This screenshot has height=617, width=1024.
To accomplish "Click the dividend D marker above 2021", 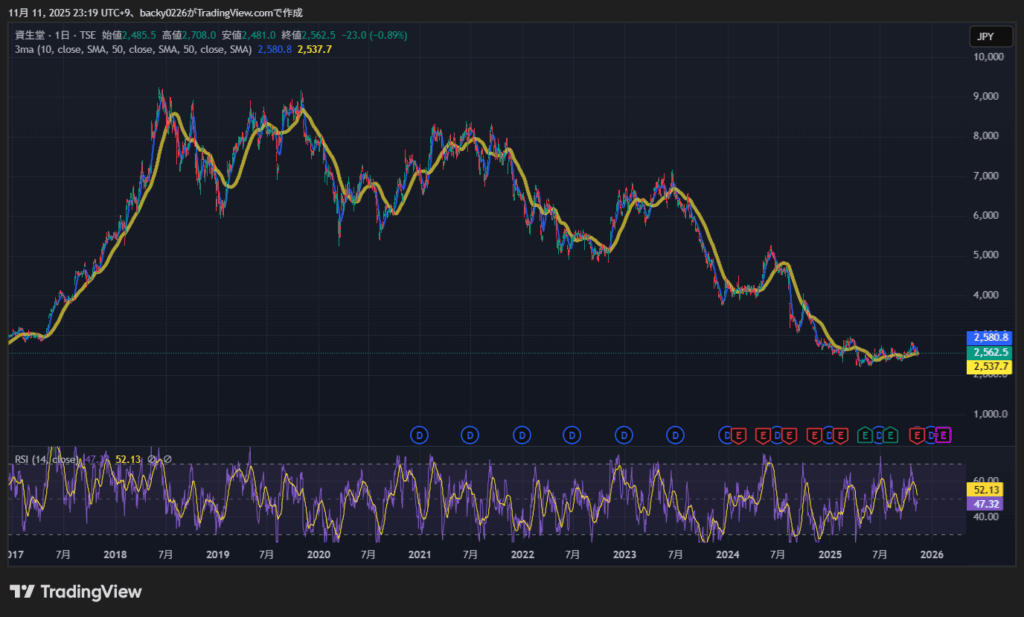I will pyautogui.click(x=419, y=435).
